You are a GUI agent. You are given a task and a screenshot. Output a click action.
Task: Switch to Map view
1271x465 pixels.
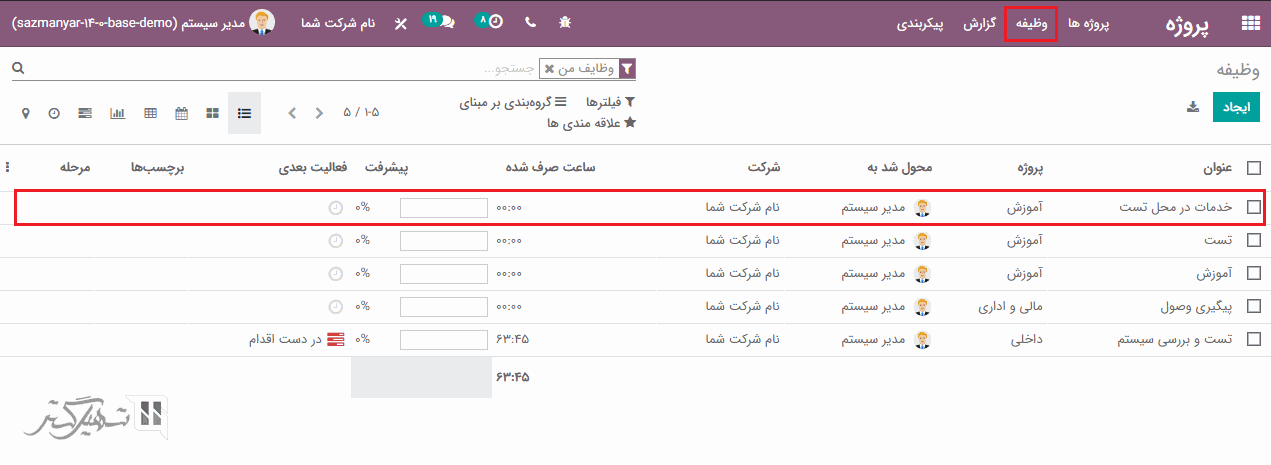26,113
